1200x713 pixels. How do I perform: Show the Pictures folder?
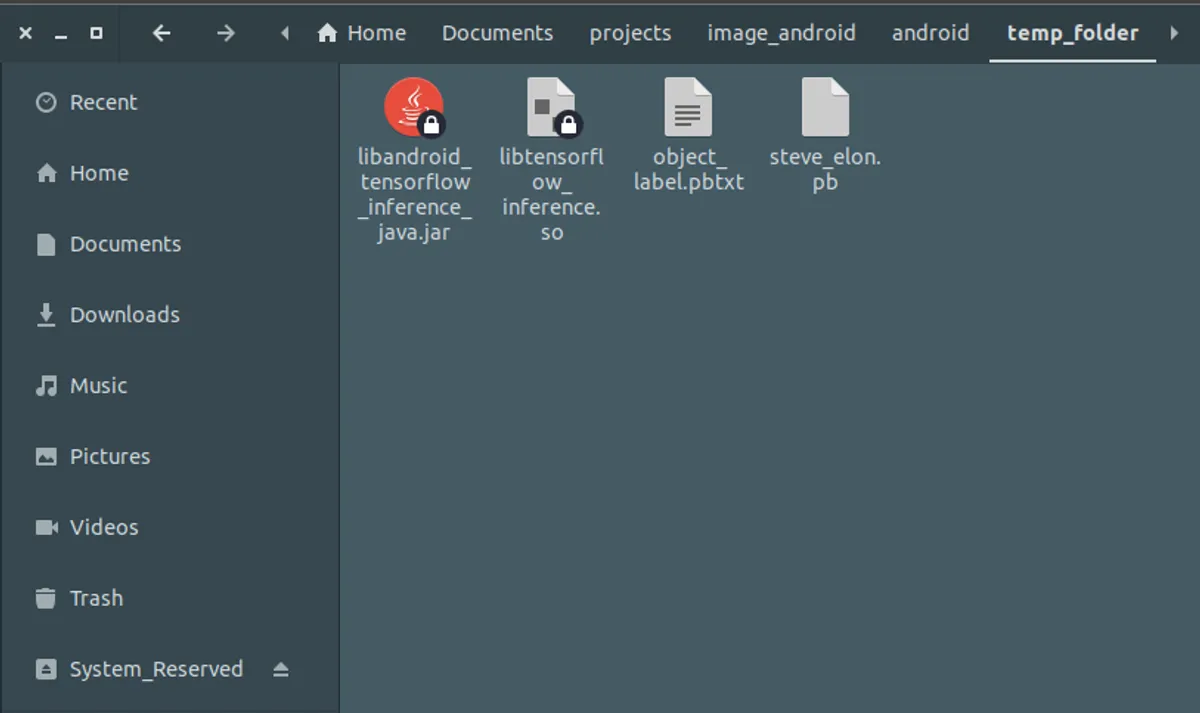pyautogui.click(x=109, y=457)
